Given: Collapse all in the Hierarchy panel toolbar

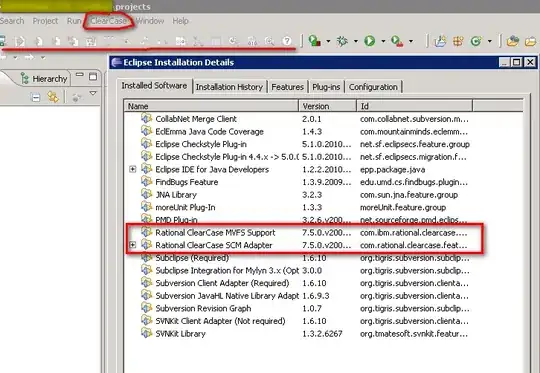Looking at the screenshot, I should pyautogui.click(x=35, y=98).
